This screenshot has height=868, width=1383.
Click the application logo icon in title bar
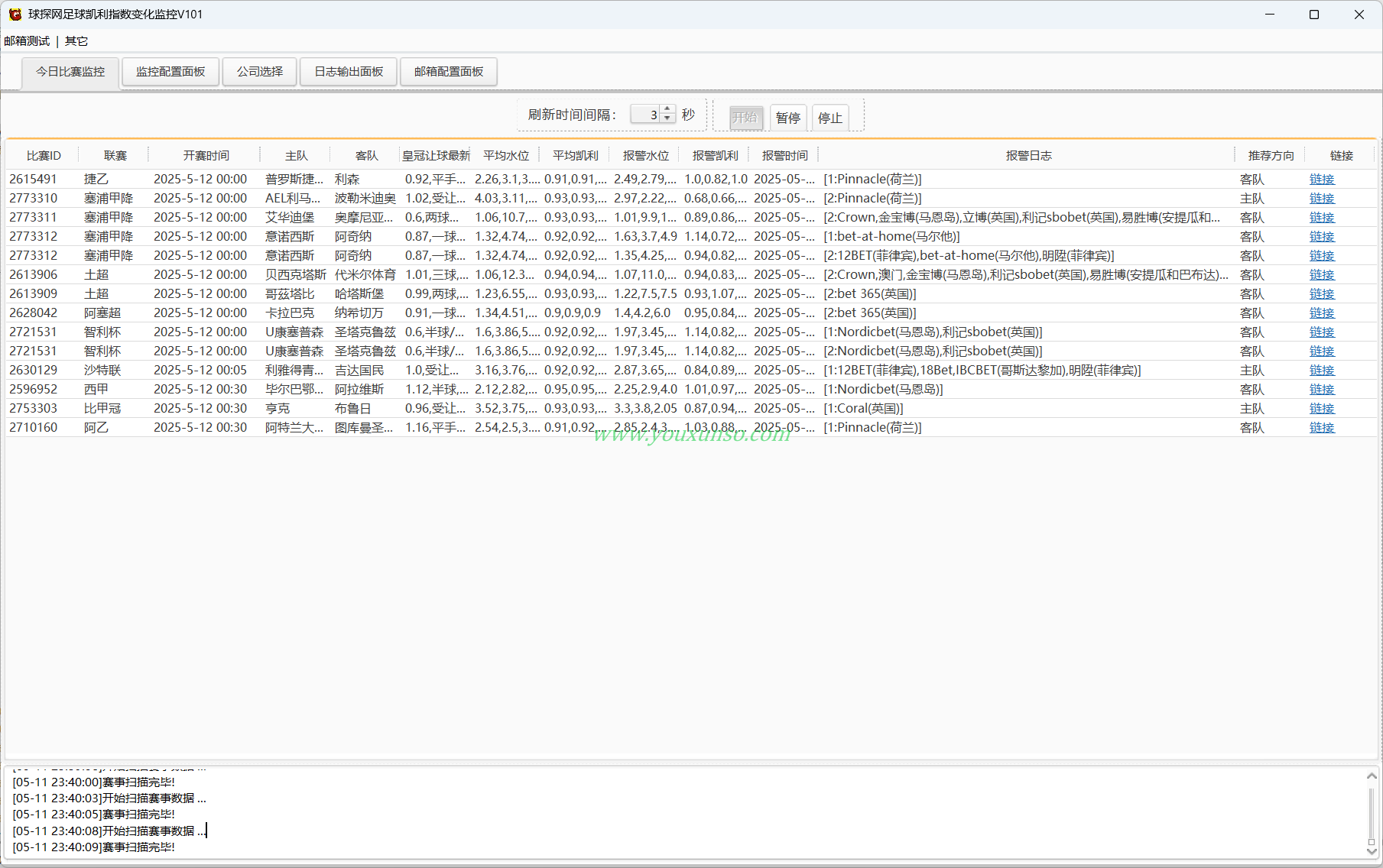[15, 15]
